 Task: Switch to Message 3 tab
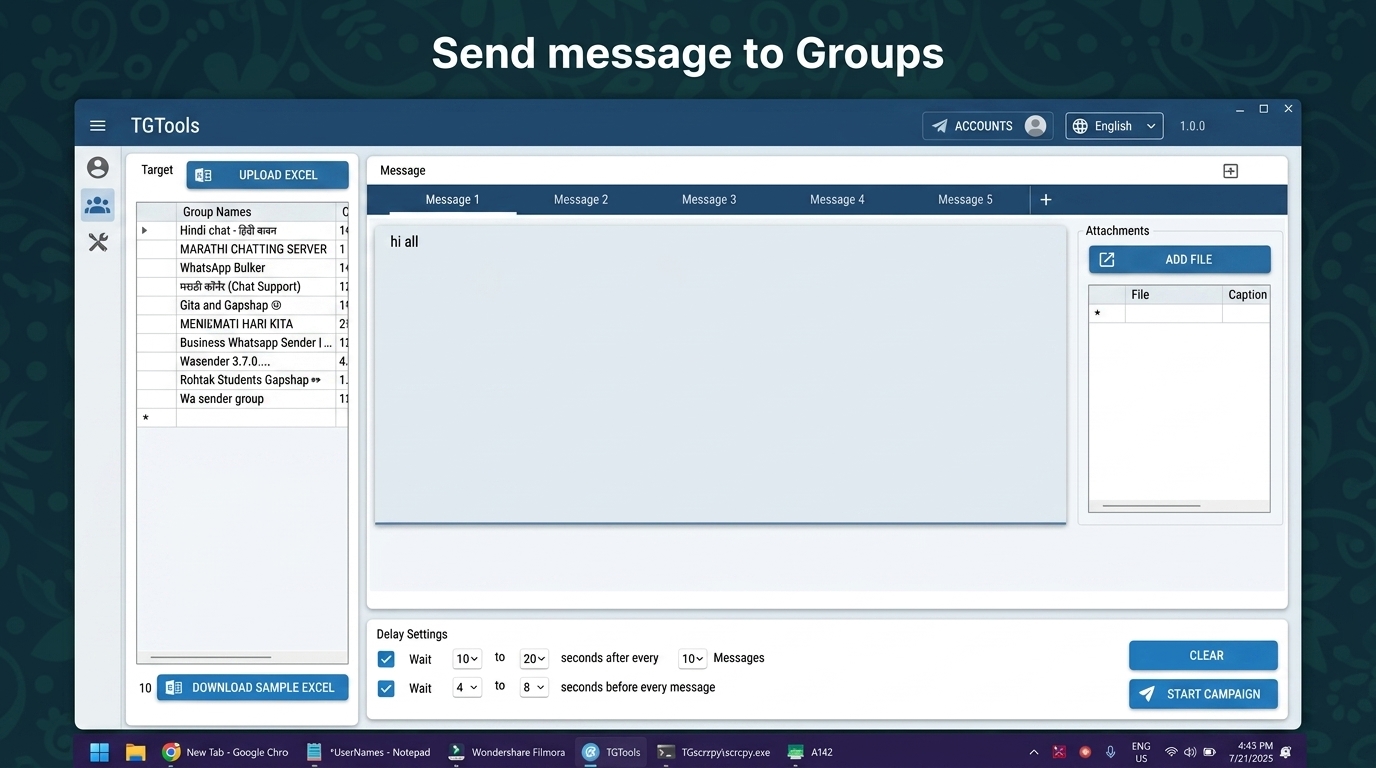709,199
